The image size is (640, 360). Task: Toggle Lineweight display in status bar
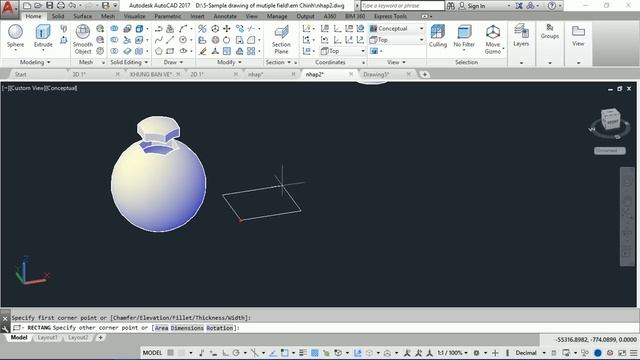pyautogui.click(x=303, y=353)
